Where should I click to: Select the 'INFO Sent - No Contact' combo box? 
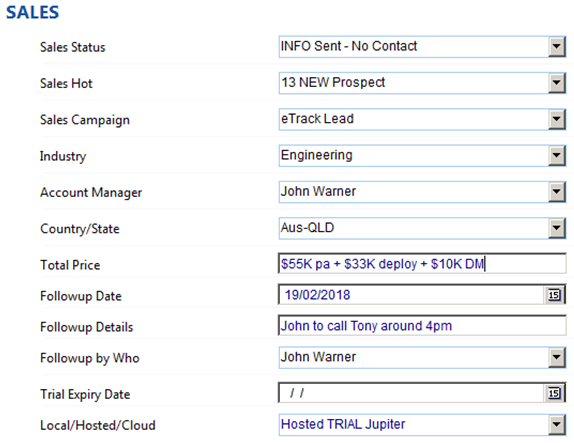coord(422,47)
